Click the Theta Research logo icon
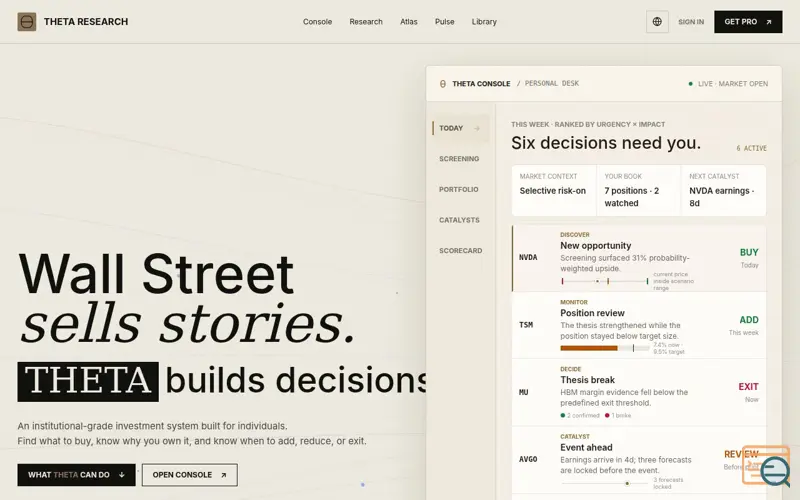This screenshot has width=800, height=500. click(27, 22)
